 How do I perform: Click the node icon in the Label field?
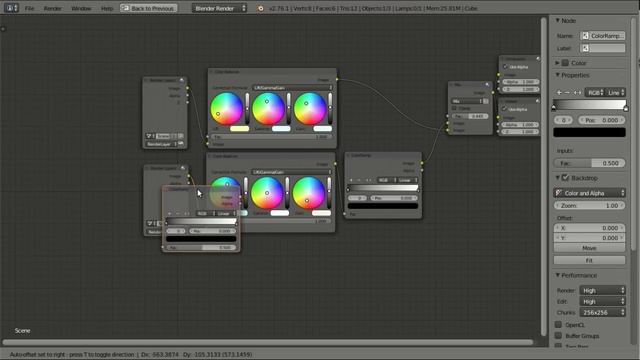click(x=585, y=48)
